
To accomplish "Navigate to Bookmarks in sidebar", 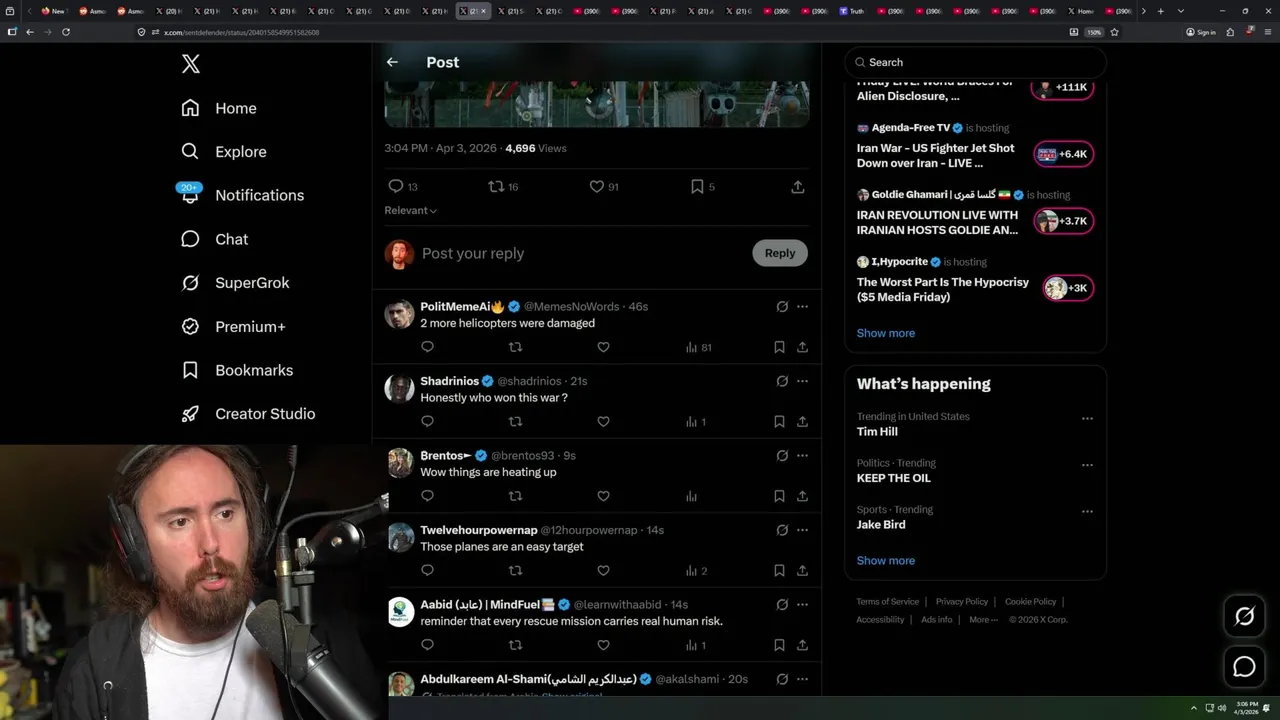I will coord(254,370).
